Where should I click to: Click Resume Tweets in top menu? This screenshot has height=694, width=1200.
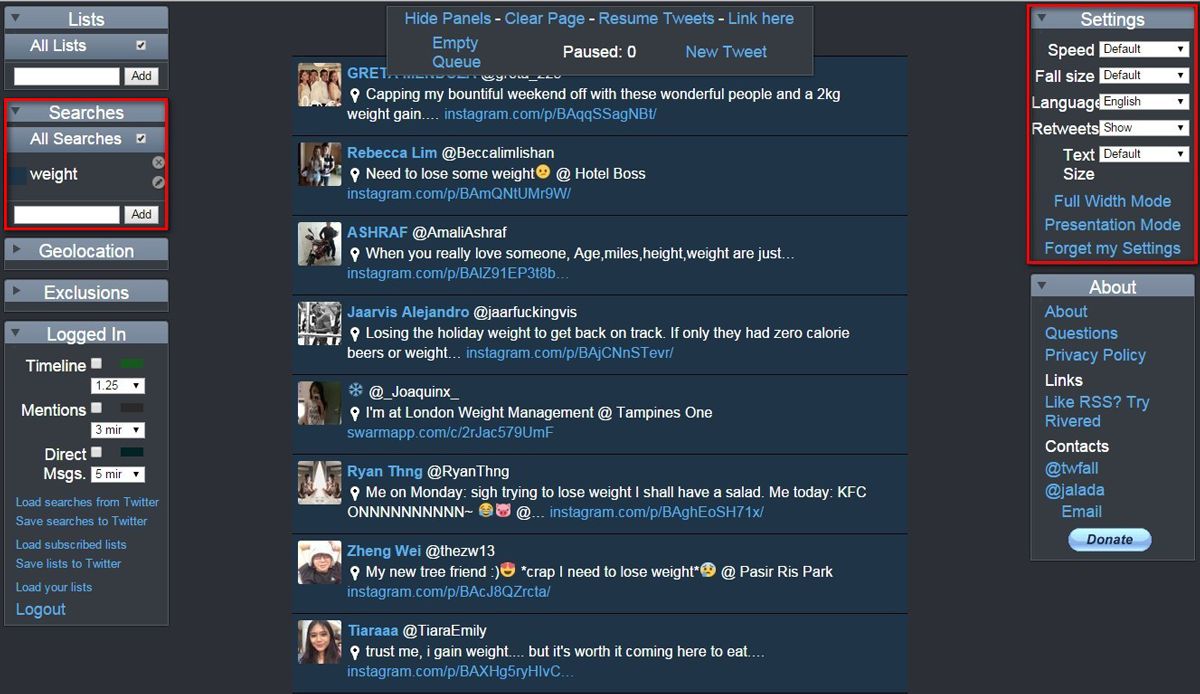[x=656, y=18]
